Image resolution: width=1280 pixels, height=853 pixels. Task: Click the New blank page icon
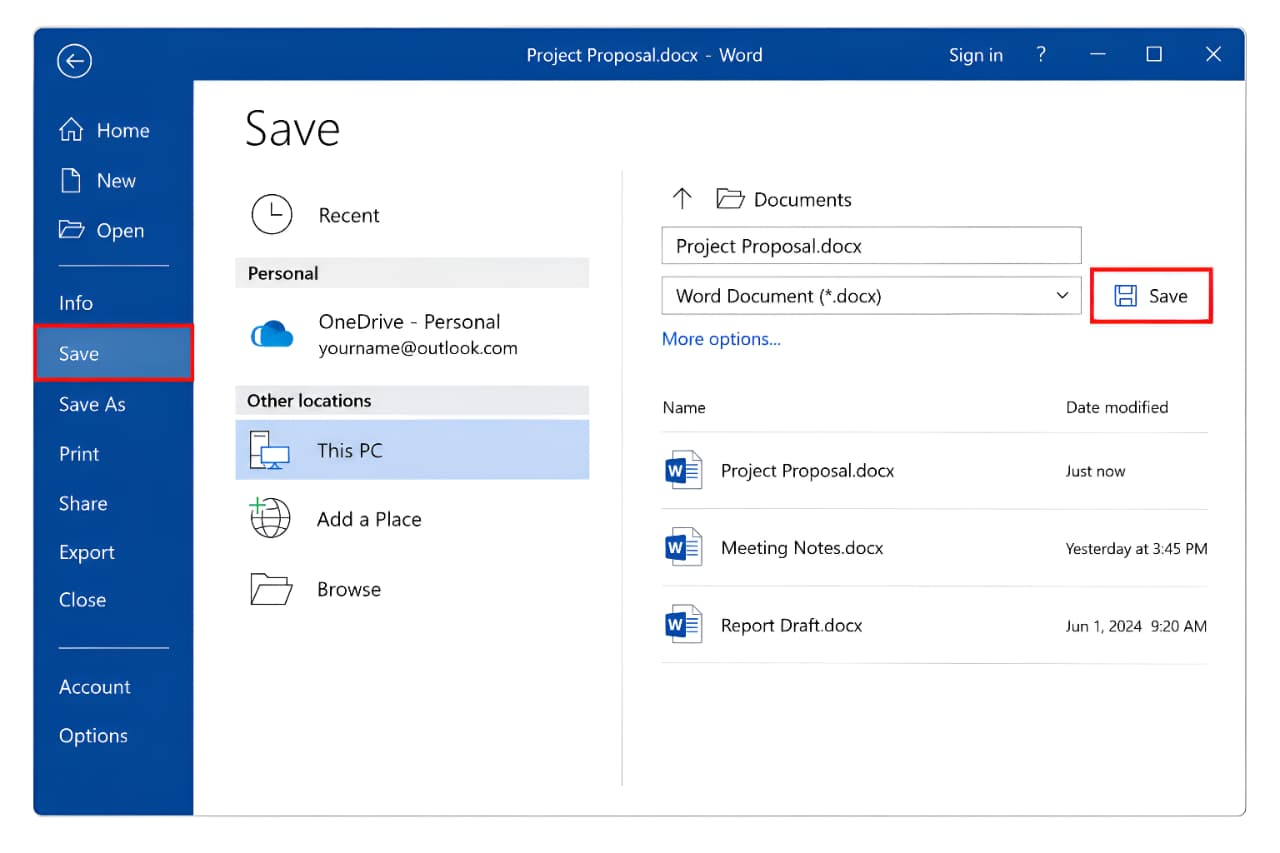[71, 180]
